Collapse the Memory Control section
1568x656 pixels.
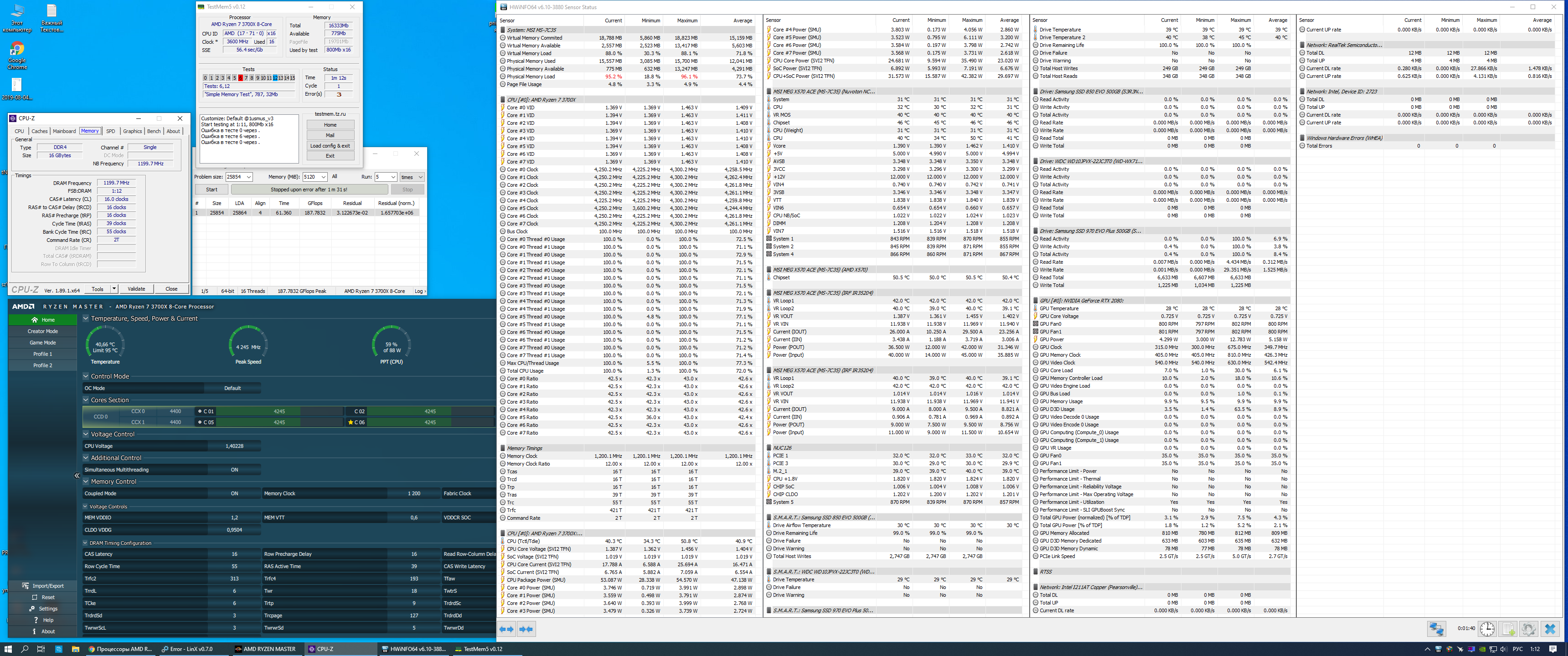(86, 482)
